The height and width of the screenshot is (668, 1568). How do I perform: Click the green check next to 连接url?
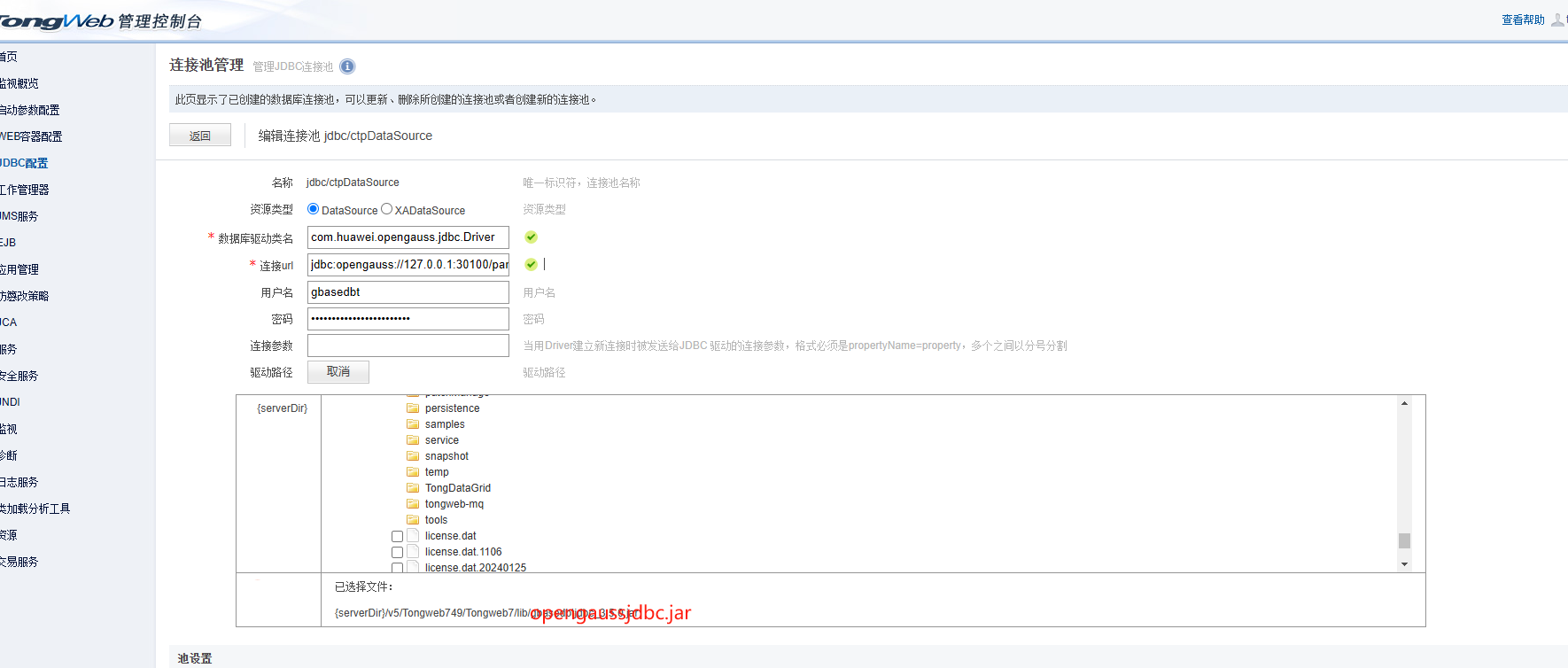(531, 264)
